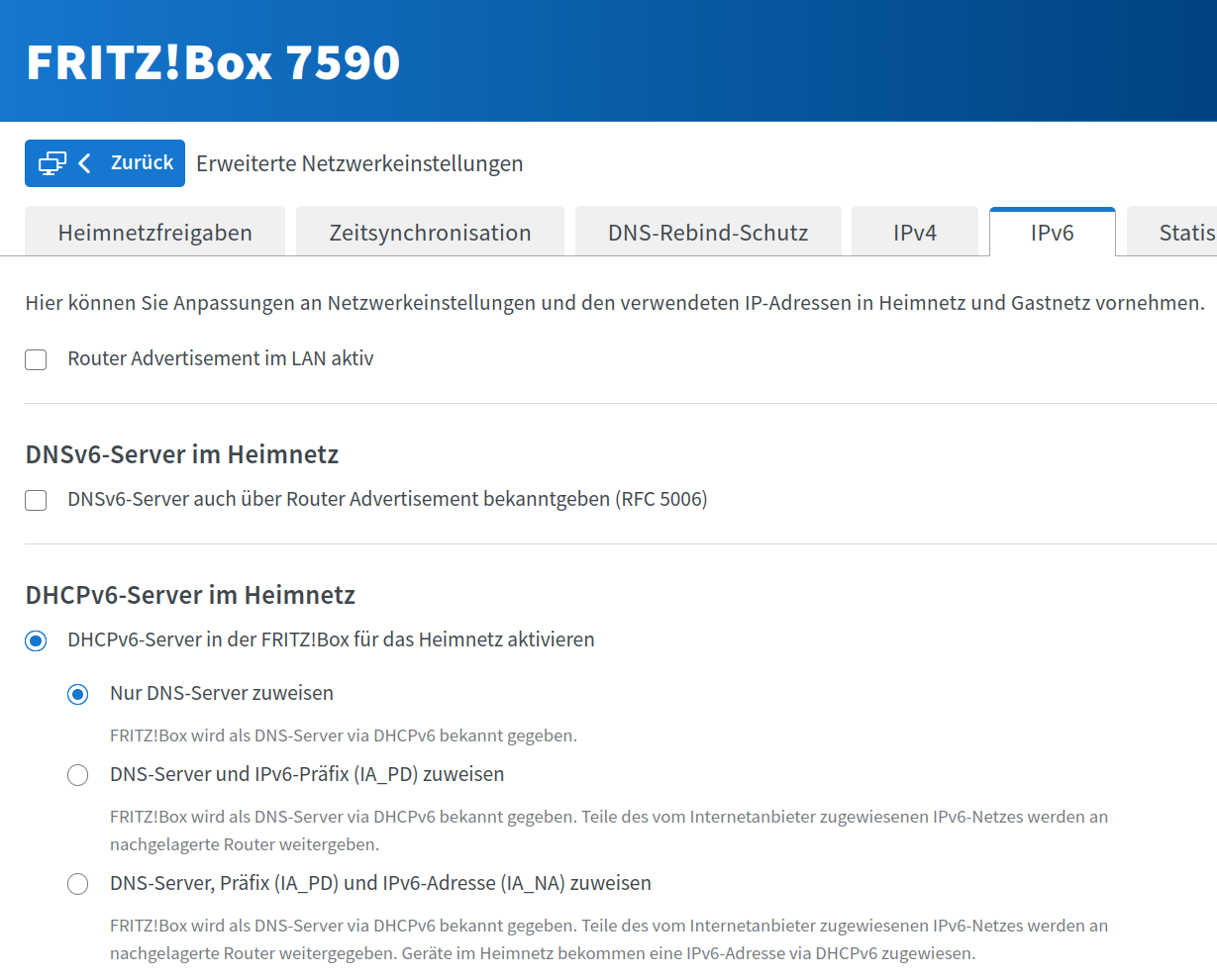Tick DNSv6-Server über Router Advertisement bekanntgeben checkbox
The height and width of the screenshot is (980, 1217).
click(x=36, y=500)
